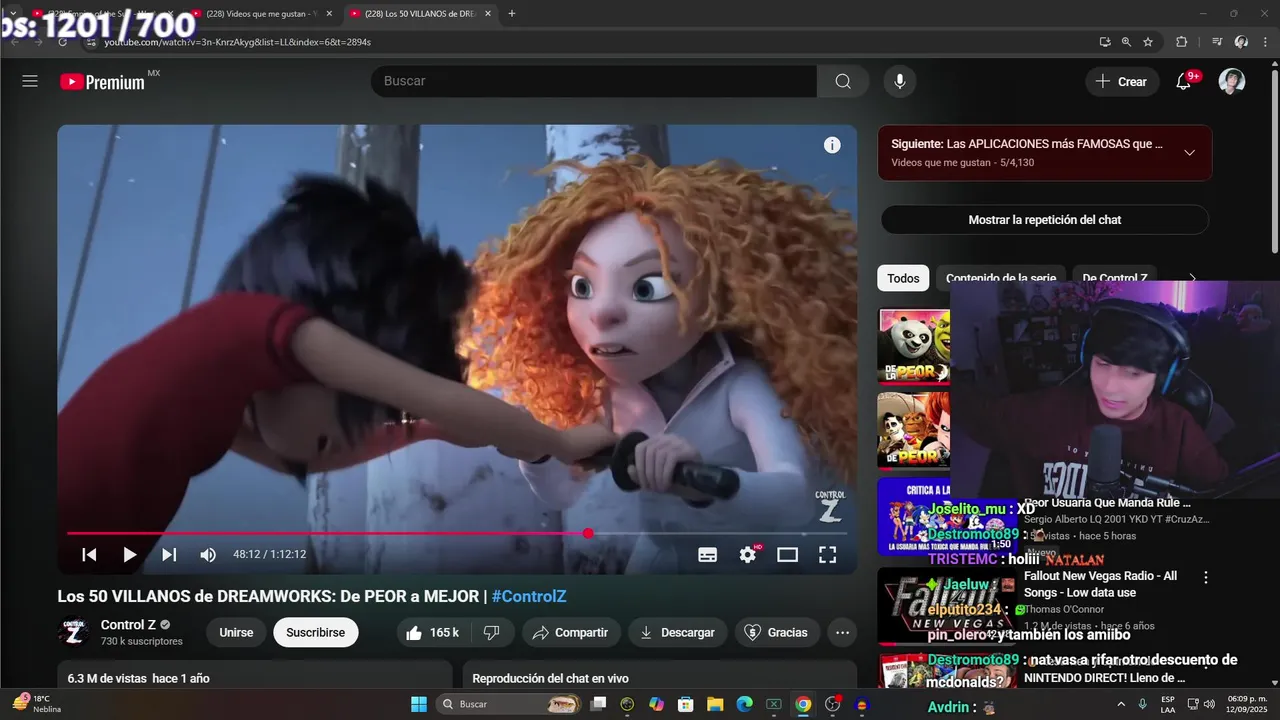Open the Chrome extensions puzzle icon
Screen dimensions: 1280x720
(x=1181, y=42)
